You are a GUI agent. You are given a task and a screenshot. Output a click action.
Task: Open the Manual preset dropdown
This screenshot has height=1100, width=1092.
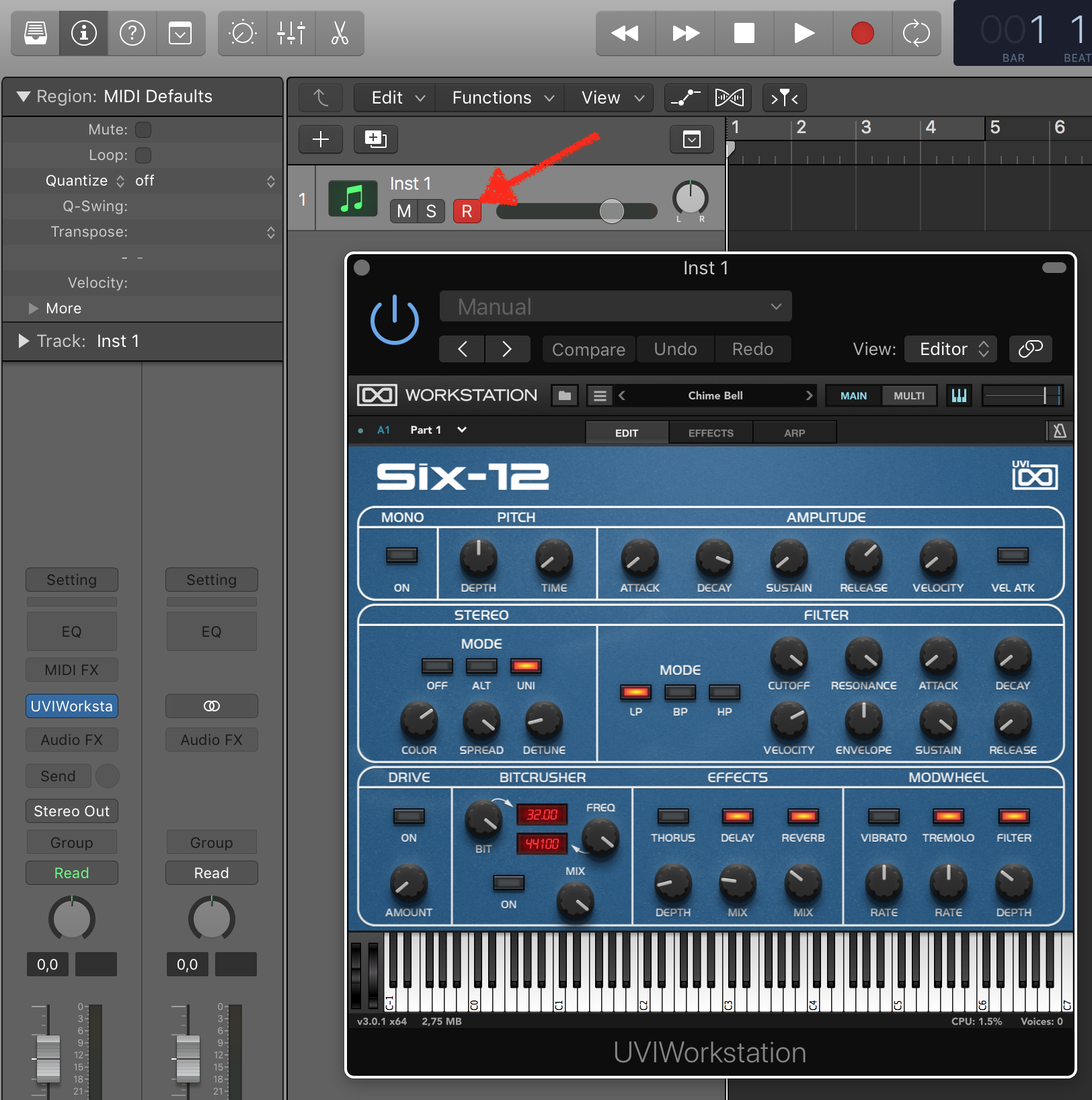(x=615, y=307)
